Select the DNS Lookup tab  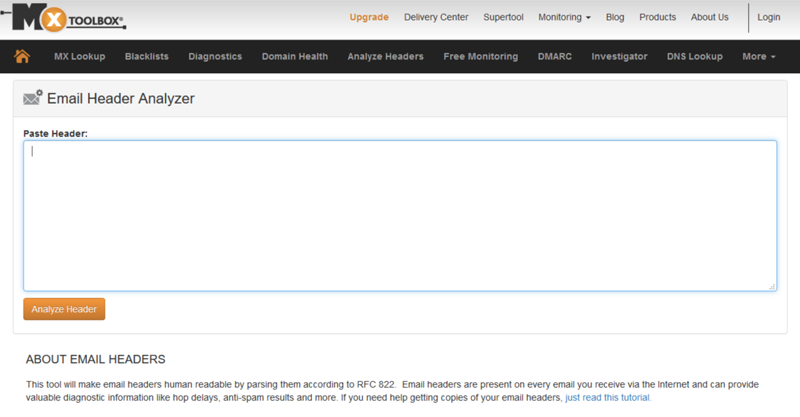point(694,57)
